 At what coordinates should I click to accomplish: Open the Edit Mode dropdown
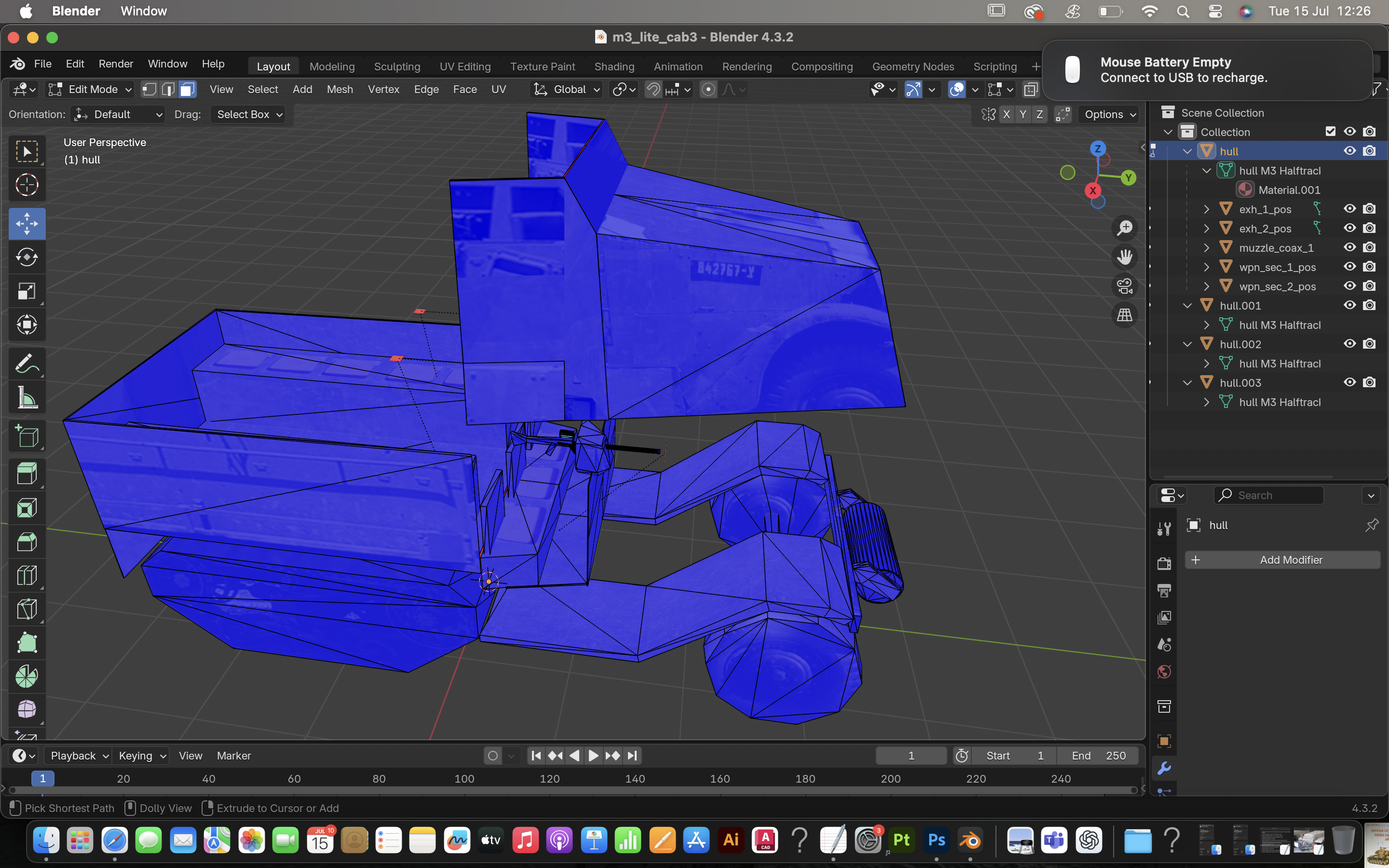coord(90,90)
